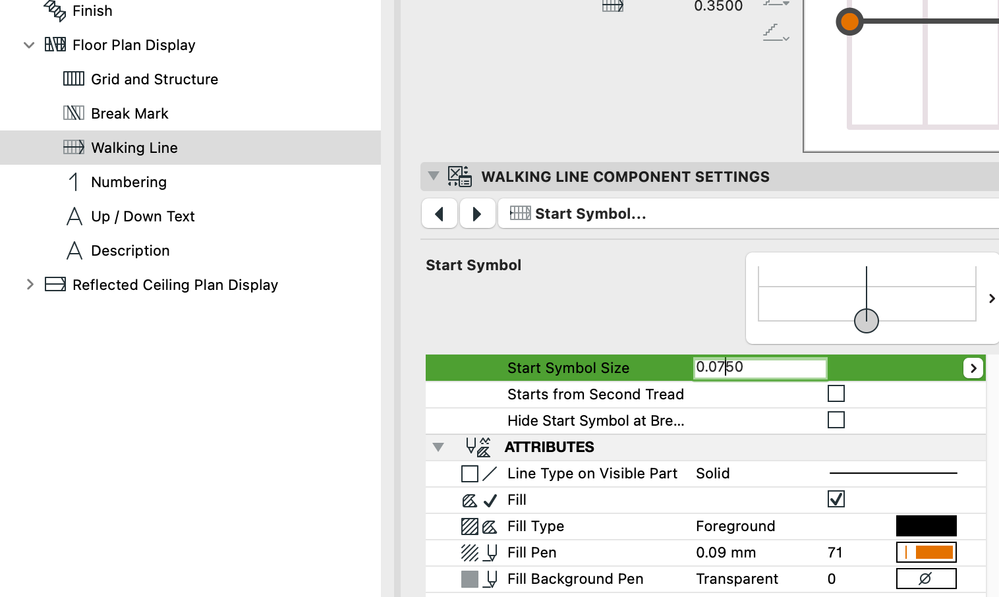Toggle the checkmark icon in Fill row
This screenshot has width=999, height=597.
pyautogui.click(x=490, y=500)
